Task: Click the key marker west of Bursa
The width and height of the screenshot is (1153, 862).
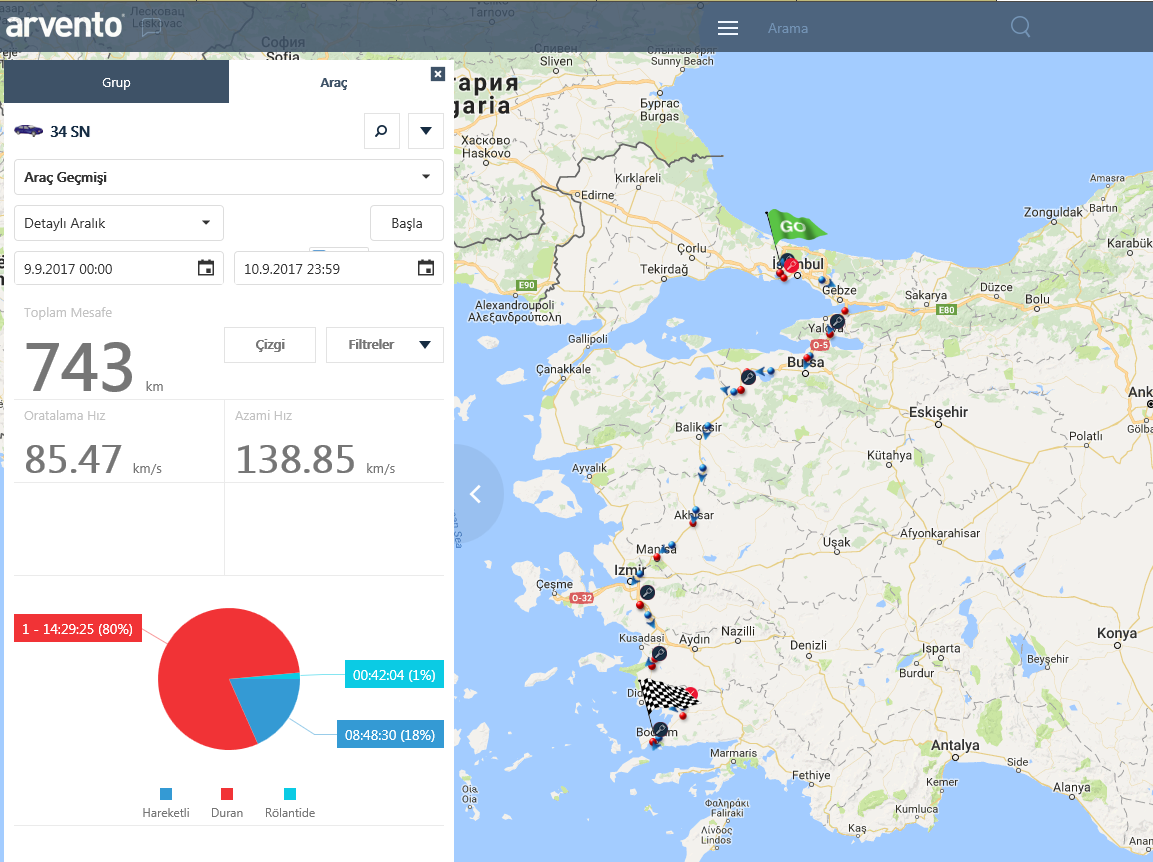Action: [748, 377]
